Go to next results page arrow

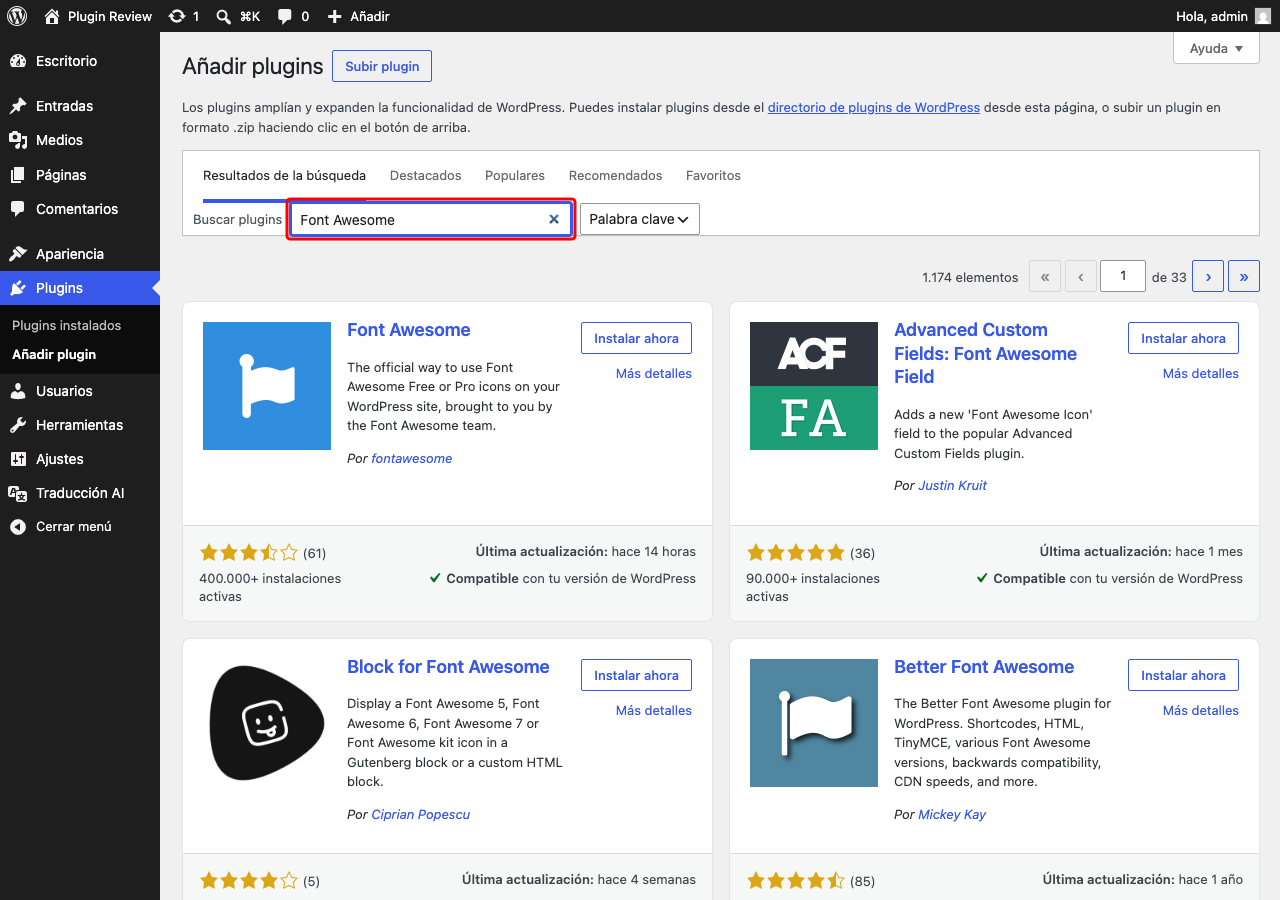(x=1208, y=277)
